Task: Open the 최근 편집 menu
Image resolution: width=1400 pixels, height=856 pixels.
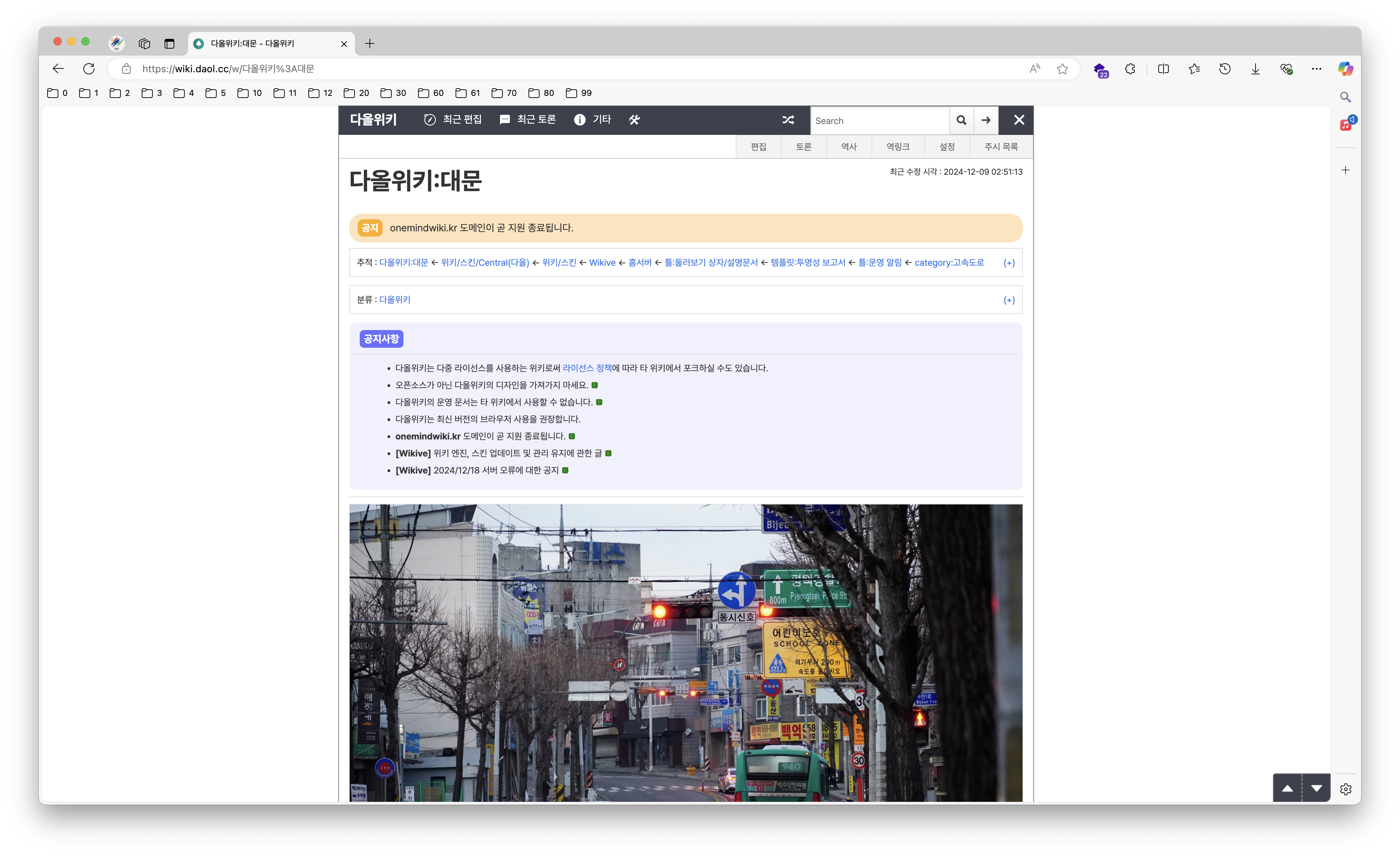Action: (453, 120)
